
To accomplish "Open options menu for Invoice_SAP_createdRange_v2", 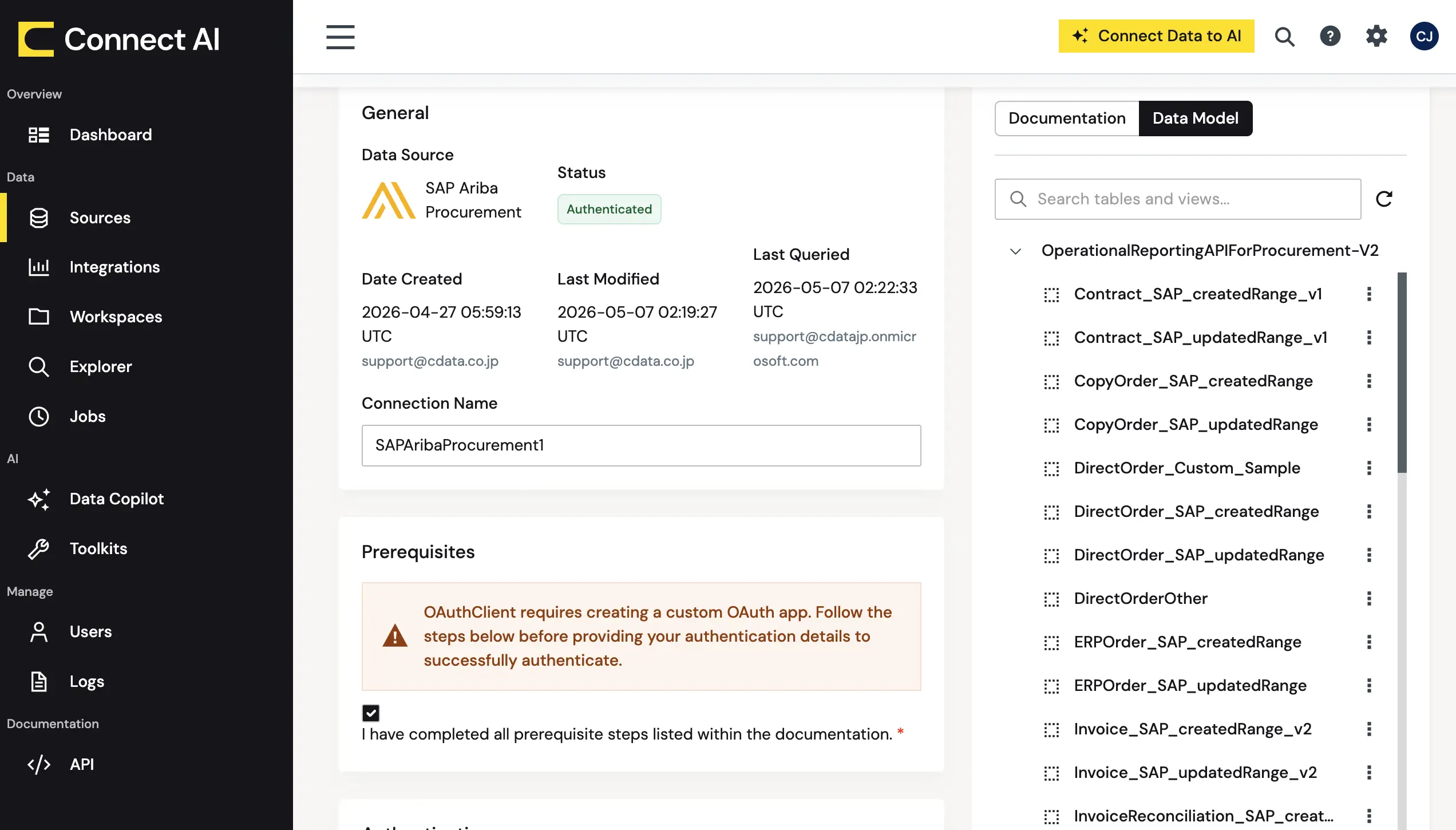I will pos(1369,729).
